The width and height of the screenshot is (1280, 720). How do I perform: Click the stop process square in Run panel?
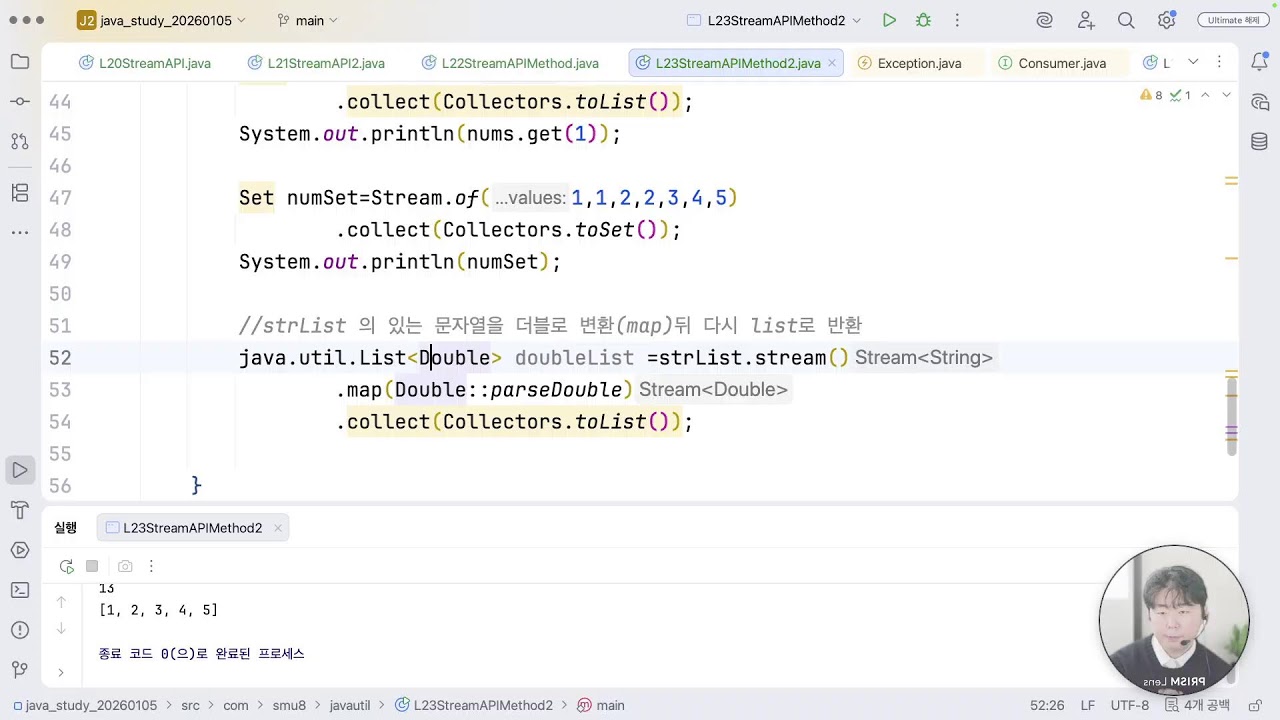tap(92, 566)
